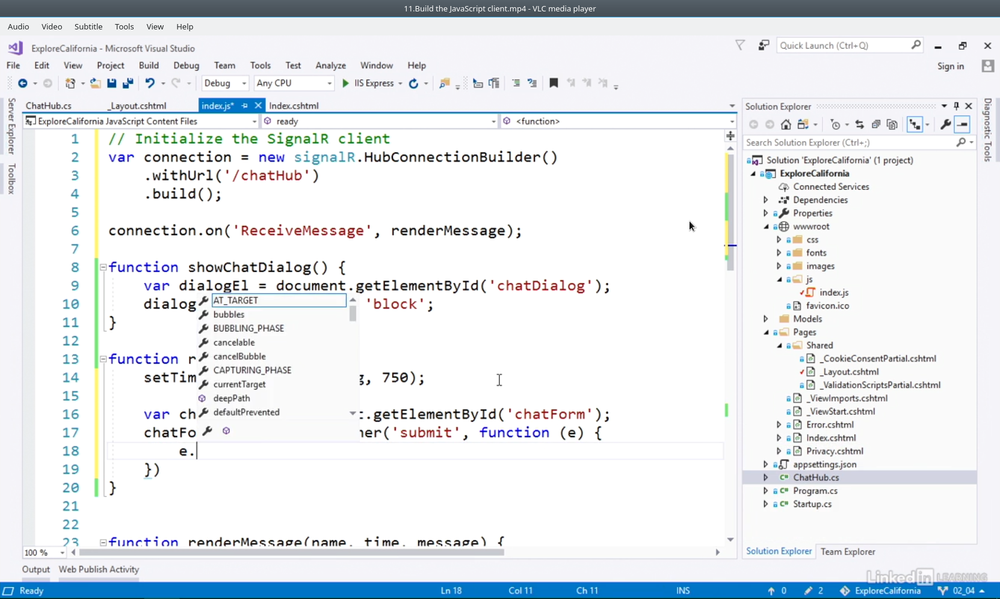Open the Debug configuration dropdown
Viewport: 1000px width, 599px height.
click(225, 84)
